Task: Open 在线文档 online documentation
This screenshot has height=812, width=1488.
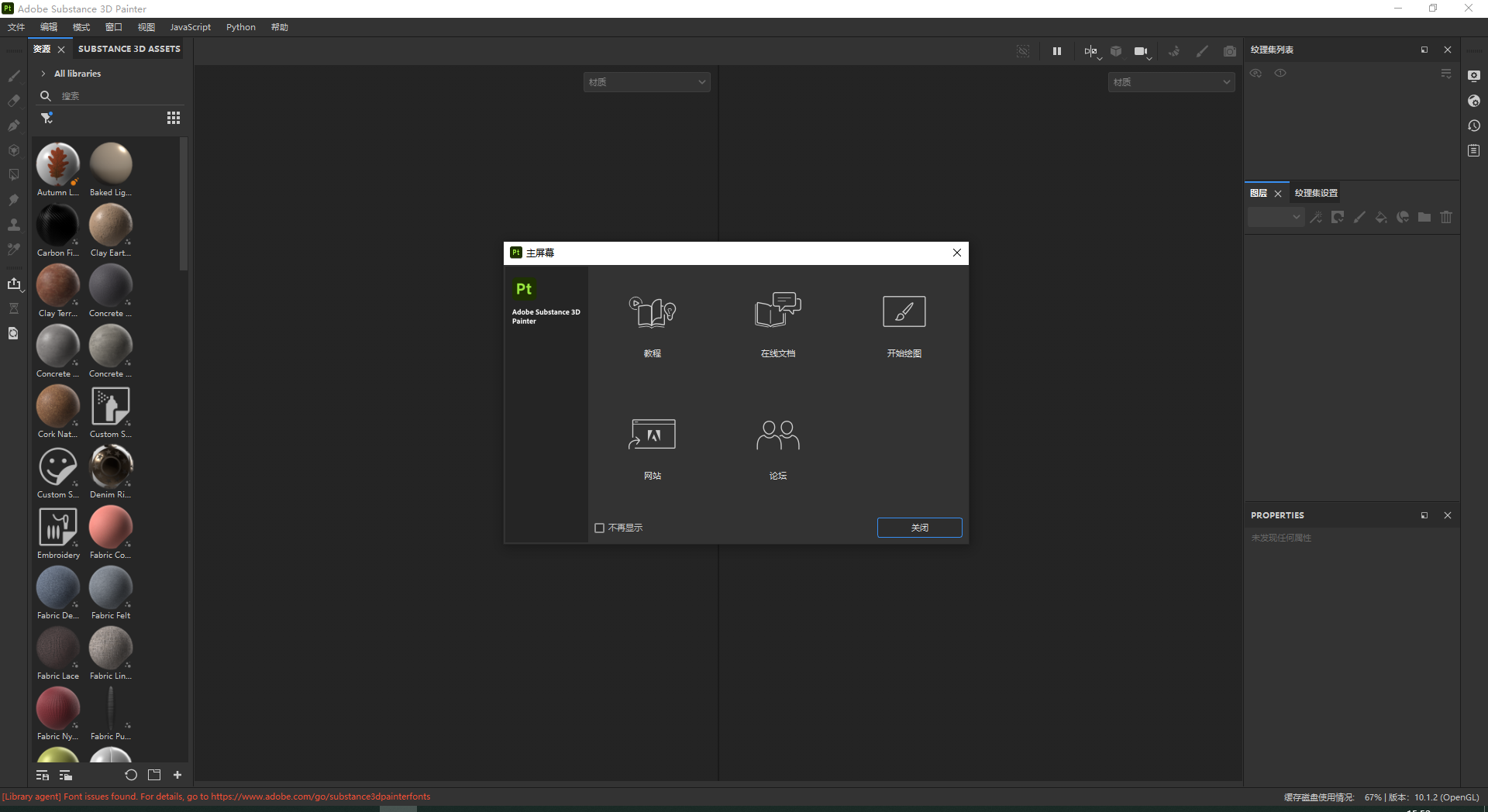Action: coord(778,324)
